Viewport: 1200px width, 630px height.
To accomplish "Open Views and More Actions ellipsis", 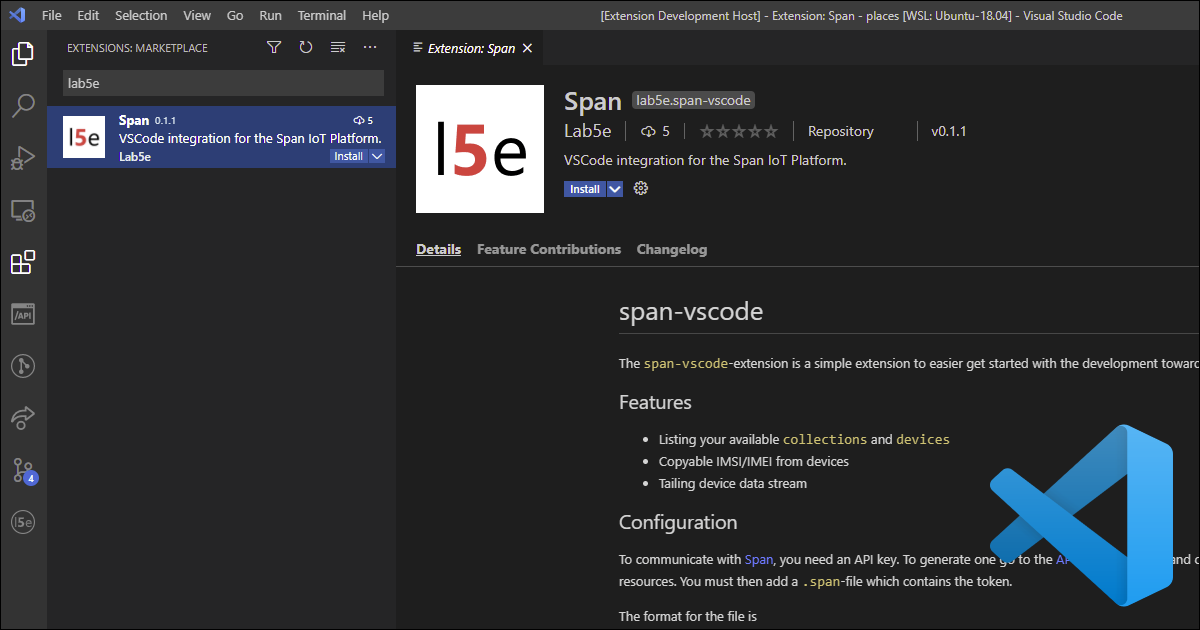I will 370,47.
